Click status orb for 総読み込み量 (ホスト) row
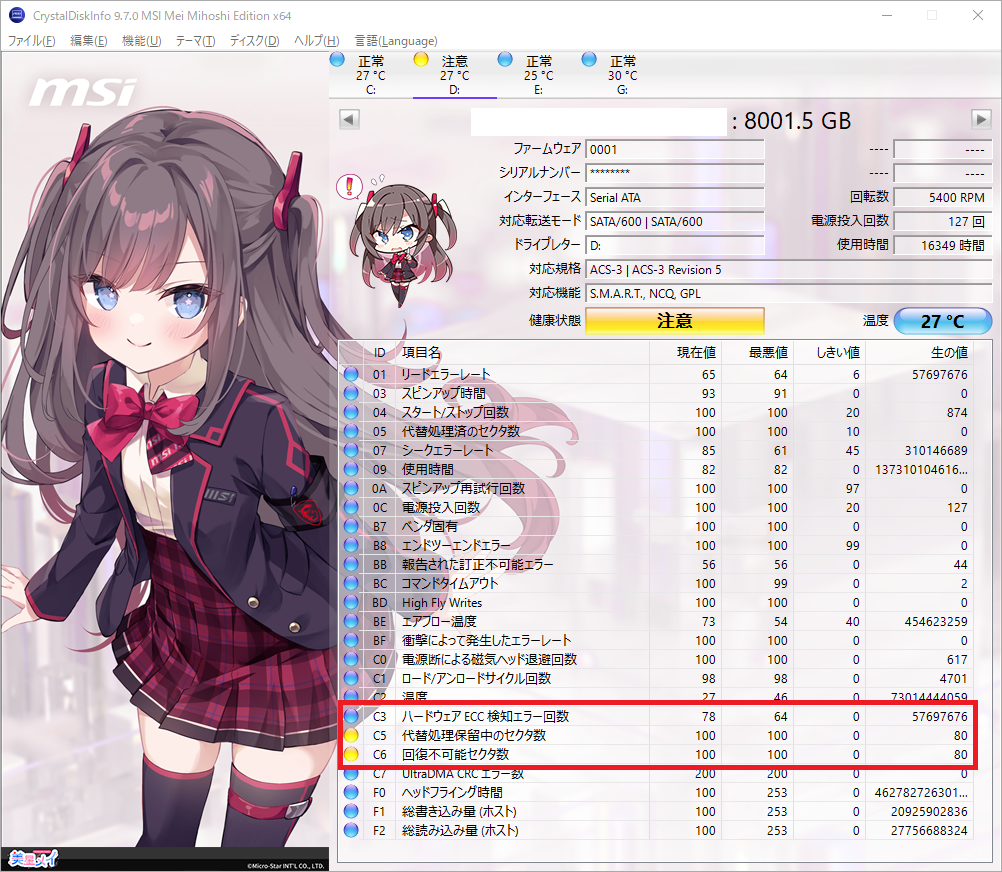 [351, 830]
